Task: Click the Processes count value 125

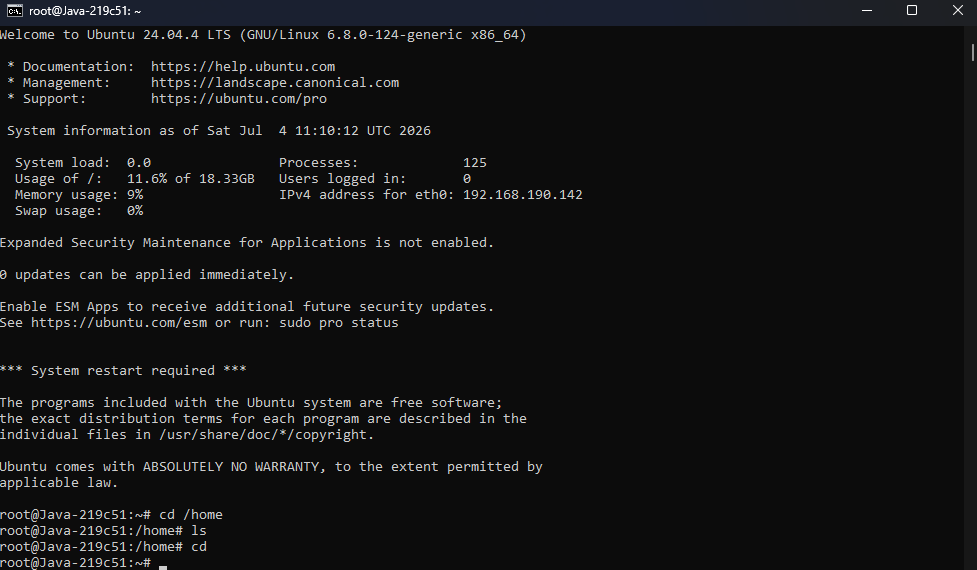Action: click(x=475, y=163)
